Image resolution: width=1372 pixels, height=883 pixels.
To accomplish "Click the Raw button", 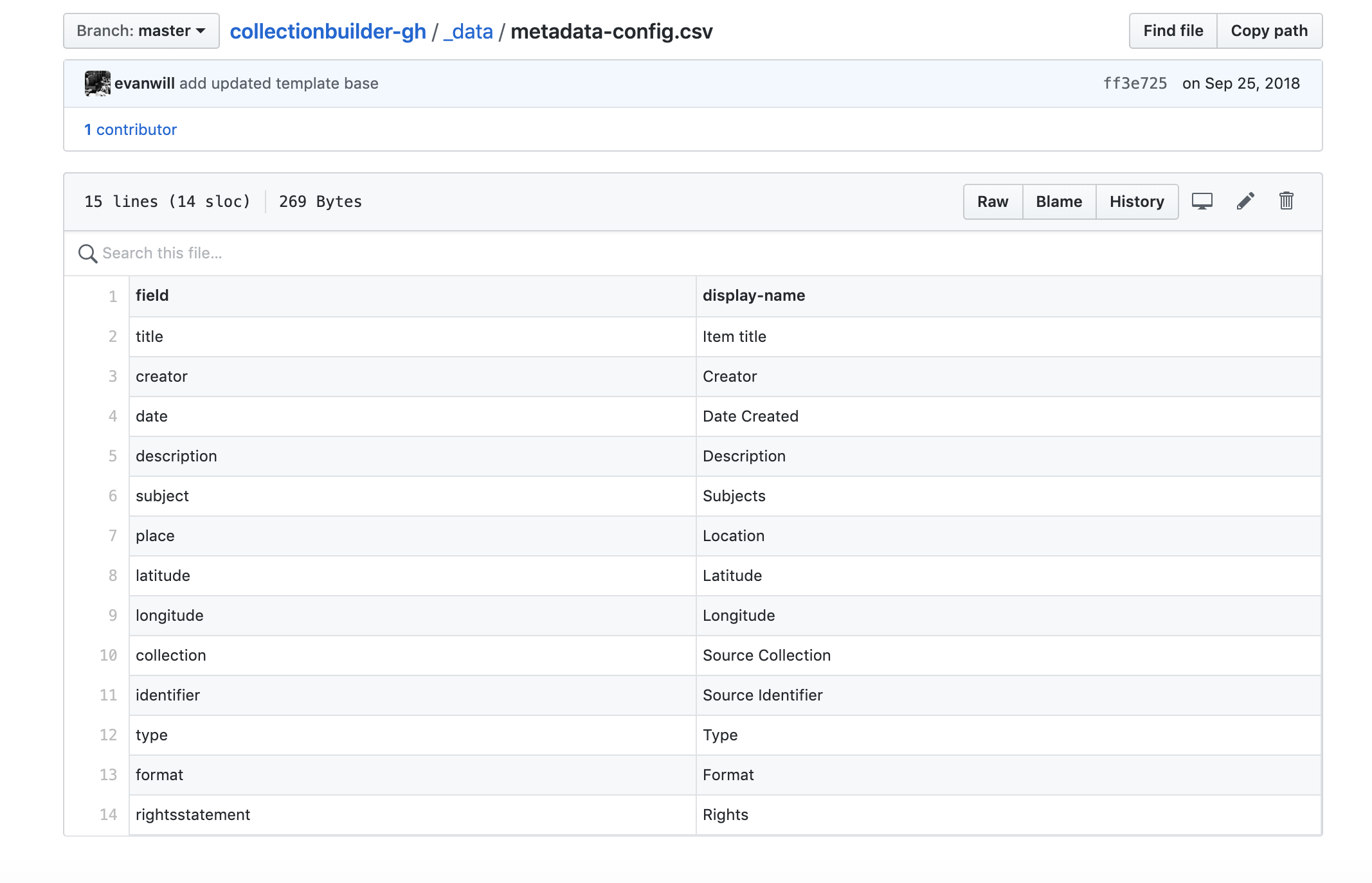I will pyautogui.click(x=992, y=202).
